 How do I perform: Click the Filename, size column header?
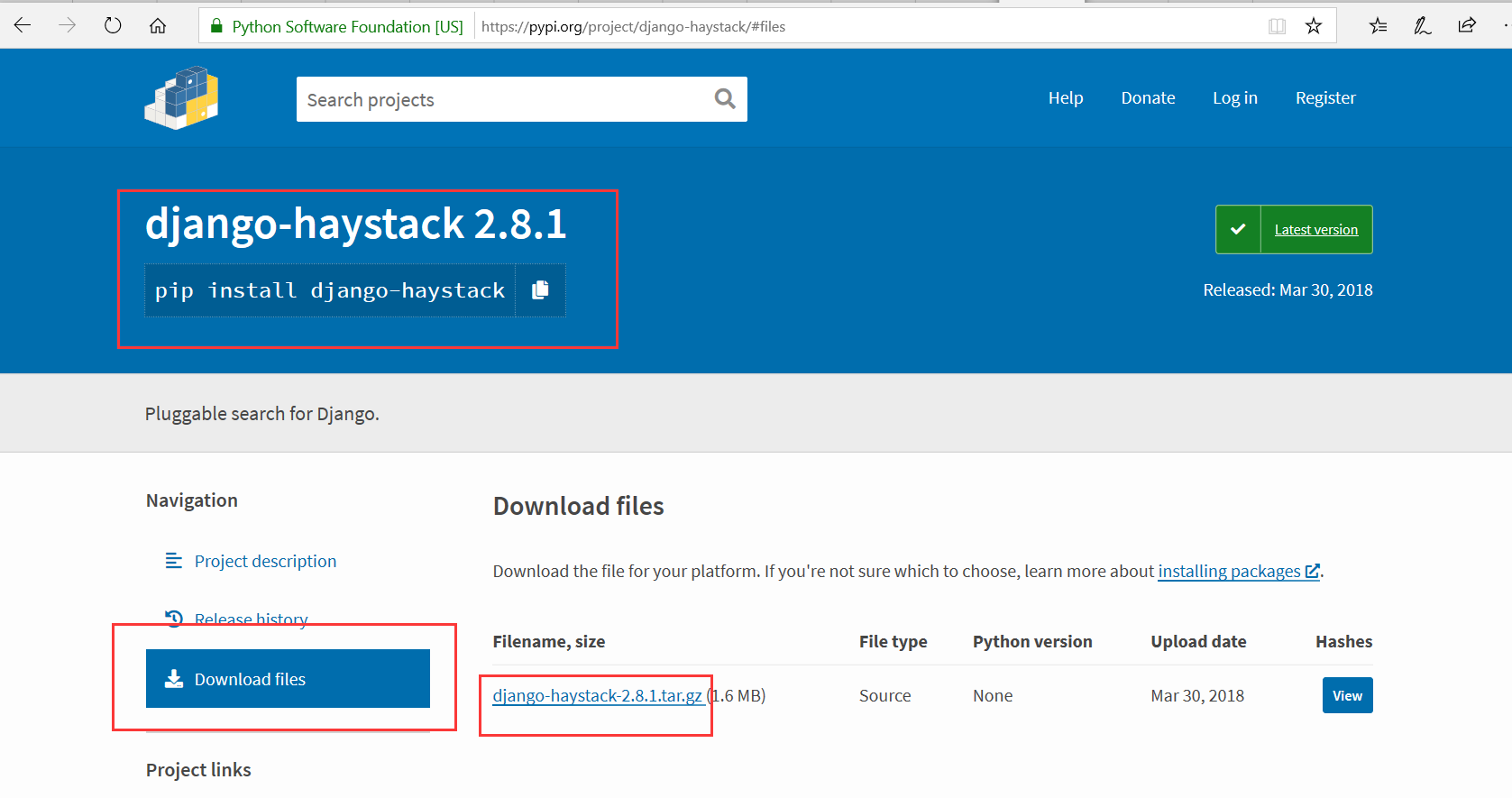point(549,641)
